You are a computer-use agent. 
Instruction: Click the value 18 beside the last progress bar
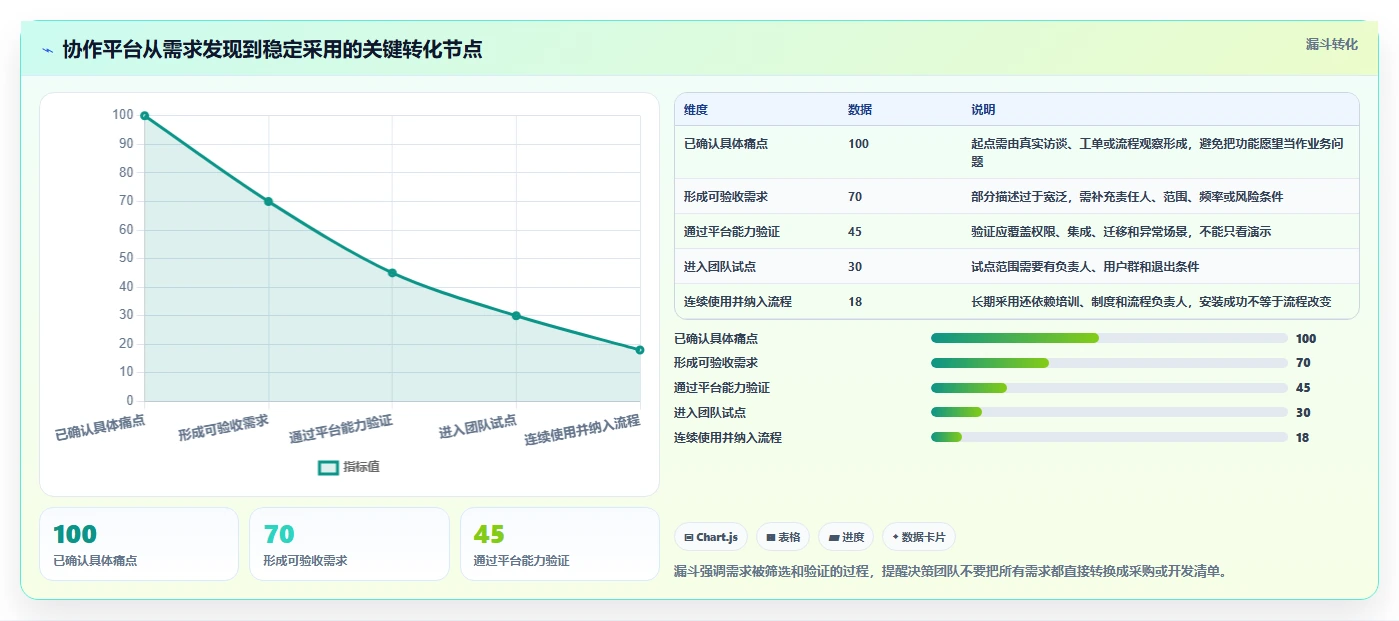point(1302,438)
